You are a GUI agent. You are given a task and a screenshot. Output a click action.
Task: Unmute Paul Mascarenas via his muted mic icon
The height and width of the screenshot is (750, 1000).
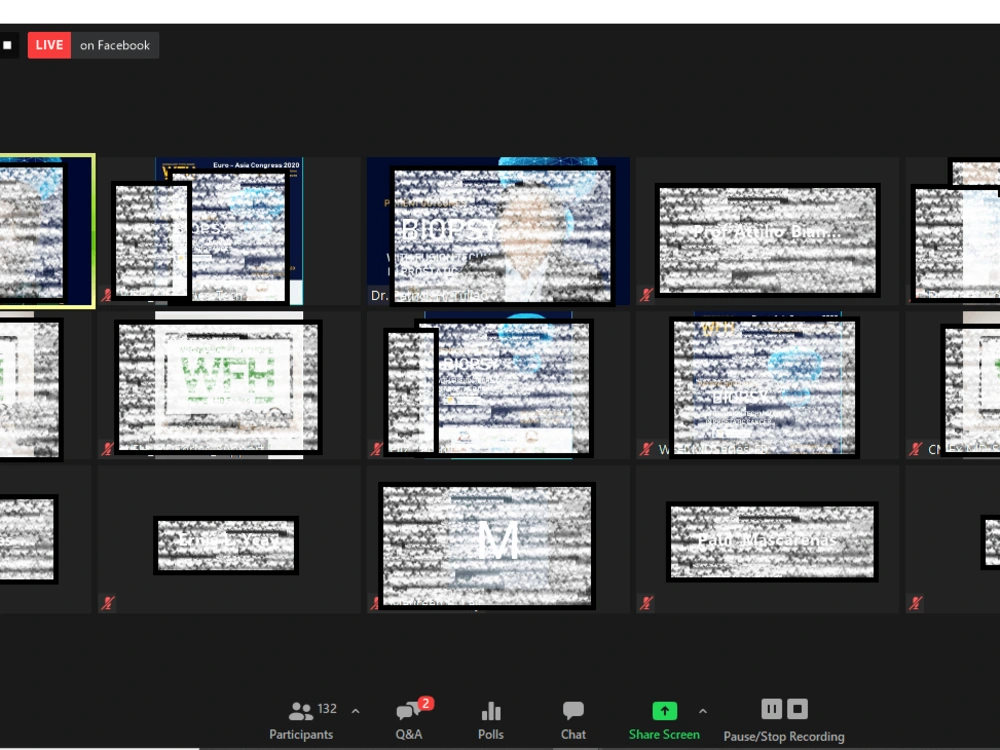click(647, 603)
